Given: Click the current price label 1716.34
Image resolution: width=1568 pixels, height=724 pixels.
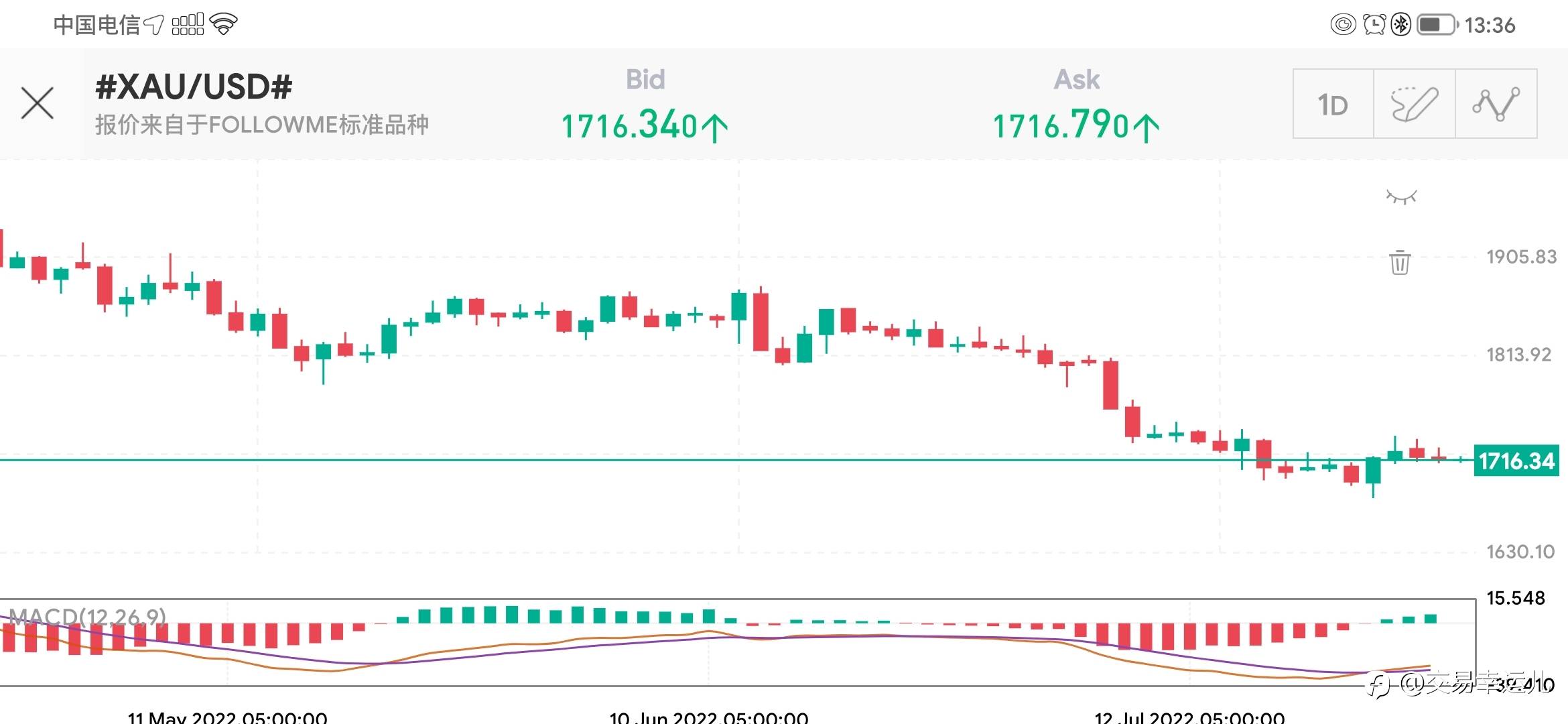Looking at the screenshot, I should point(1516,461).
